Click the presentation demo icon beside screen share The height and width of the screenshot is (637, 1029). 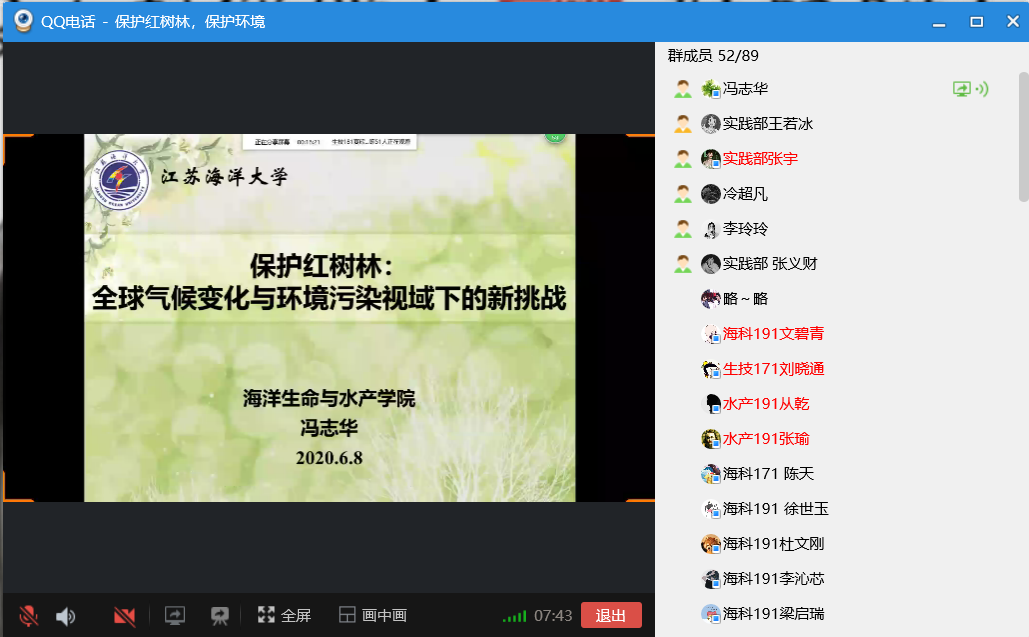click(x=220, y=616)
